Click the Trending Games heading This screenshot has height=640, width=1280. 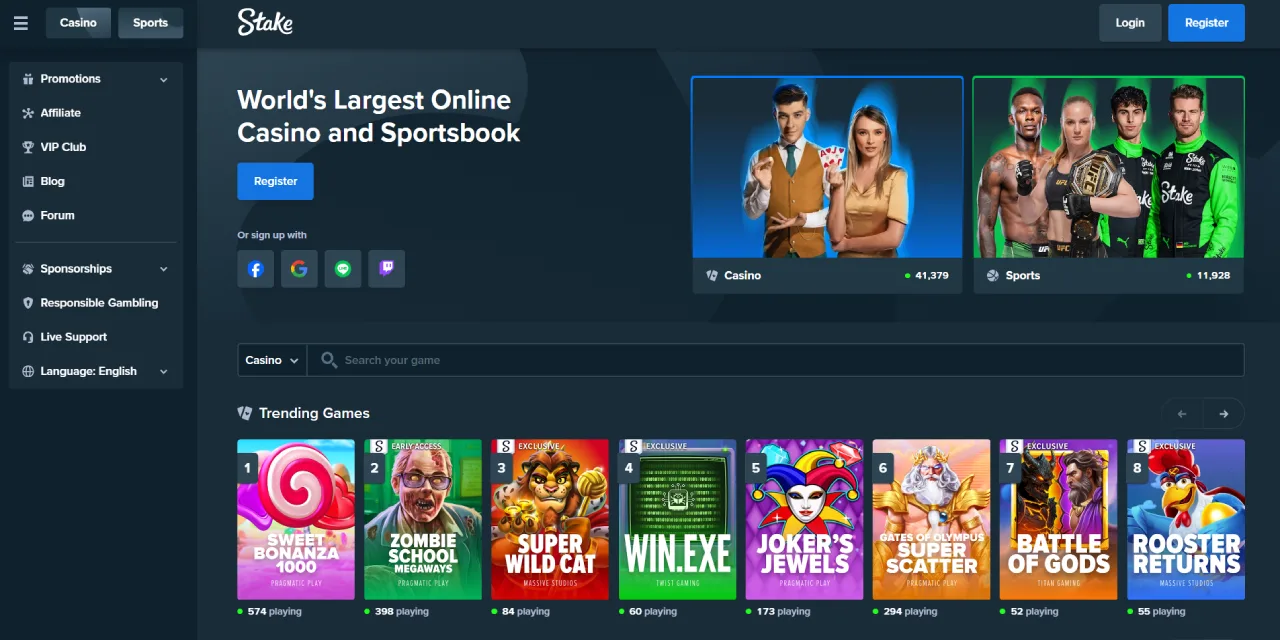314,413
